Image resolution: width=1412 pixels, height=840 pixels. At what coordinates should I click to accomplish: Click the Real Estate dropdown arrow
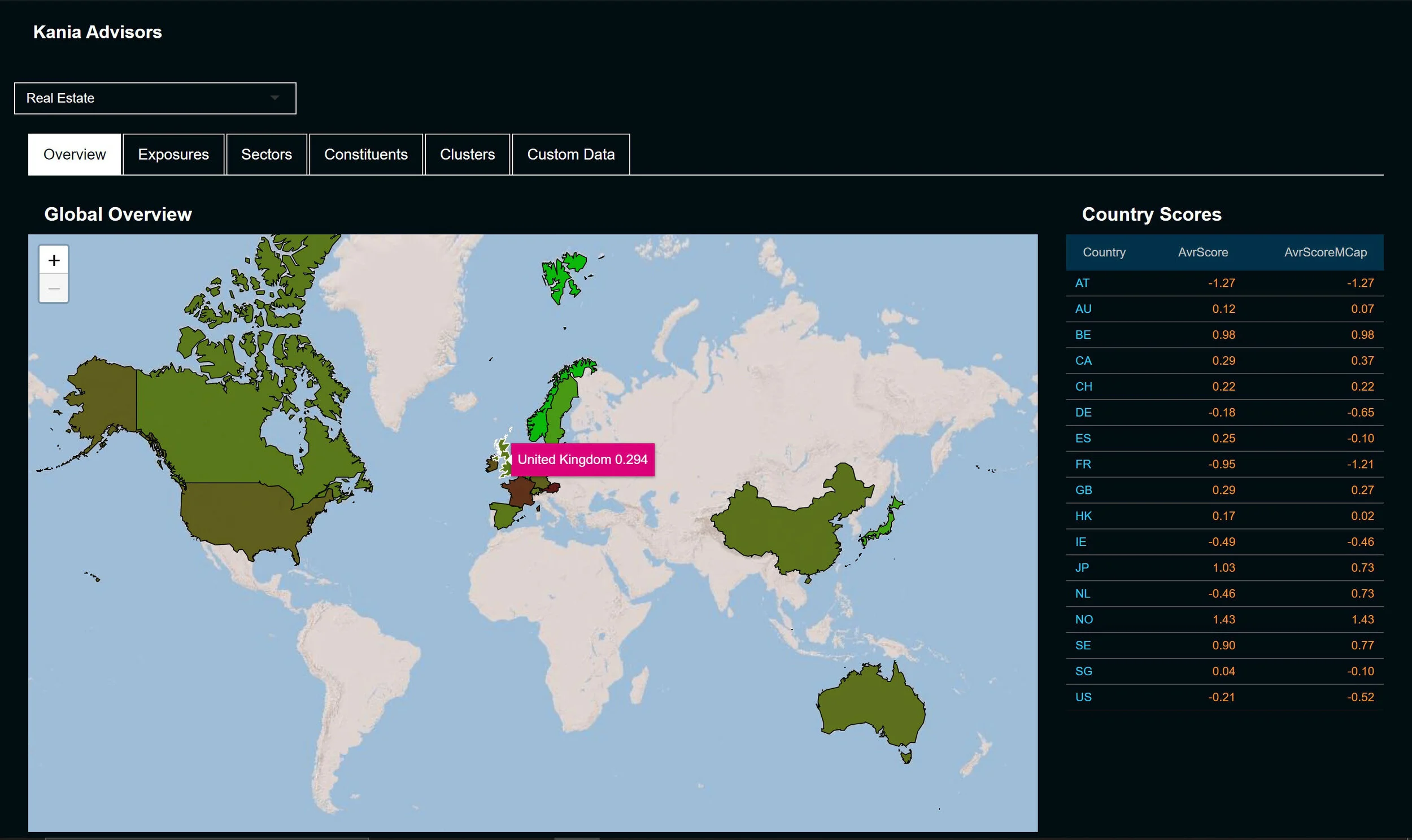(274, 98)
